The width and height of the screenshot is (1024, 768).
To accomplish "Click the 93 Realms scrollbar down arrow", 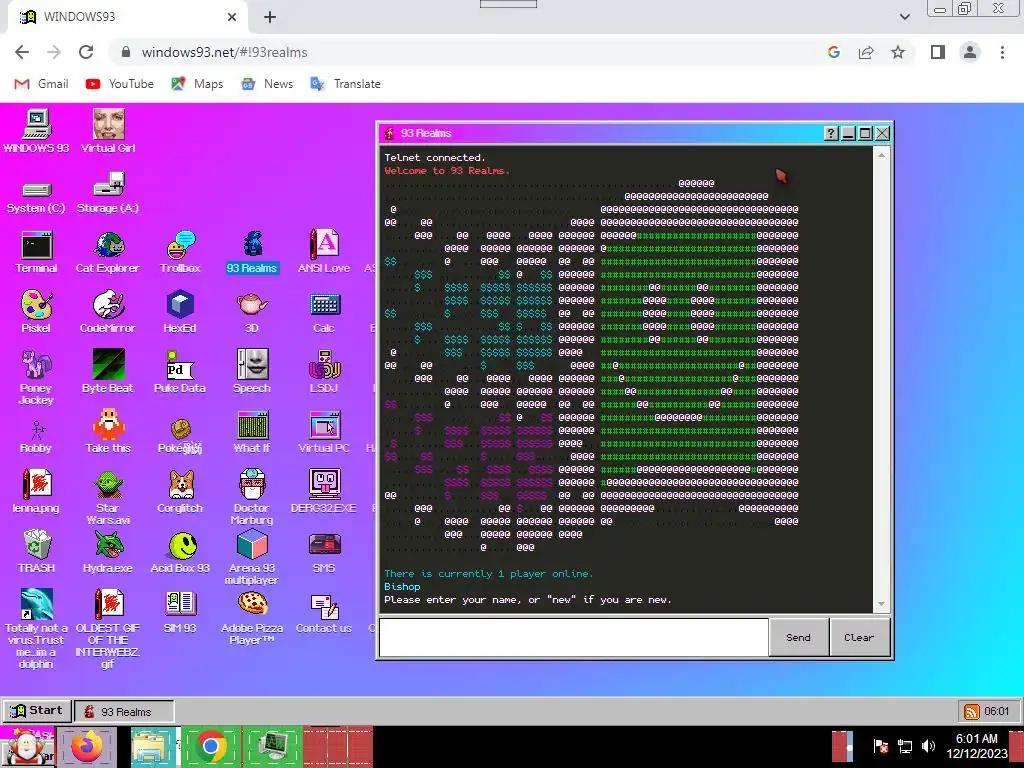I will point(882,604).
